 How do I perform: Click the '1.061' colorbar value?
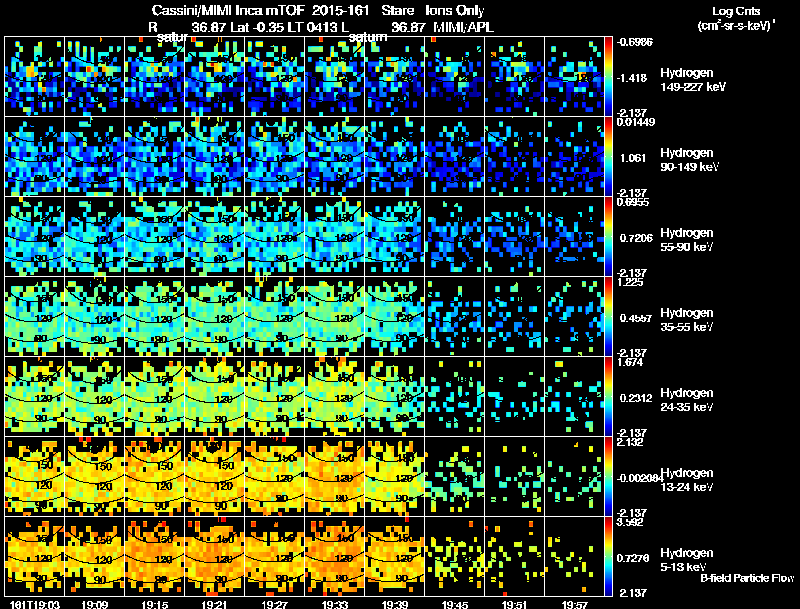click(x=633, y=158)
